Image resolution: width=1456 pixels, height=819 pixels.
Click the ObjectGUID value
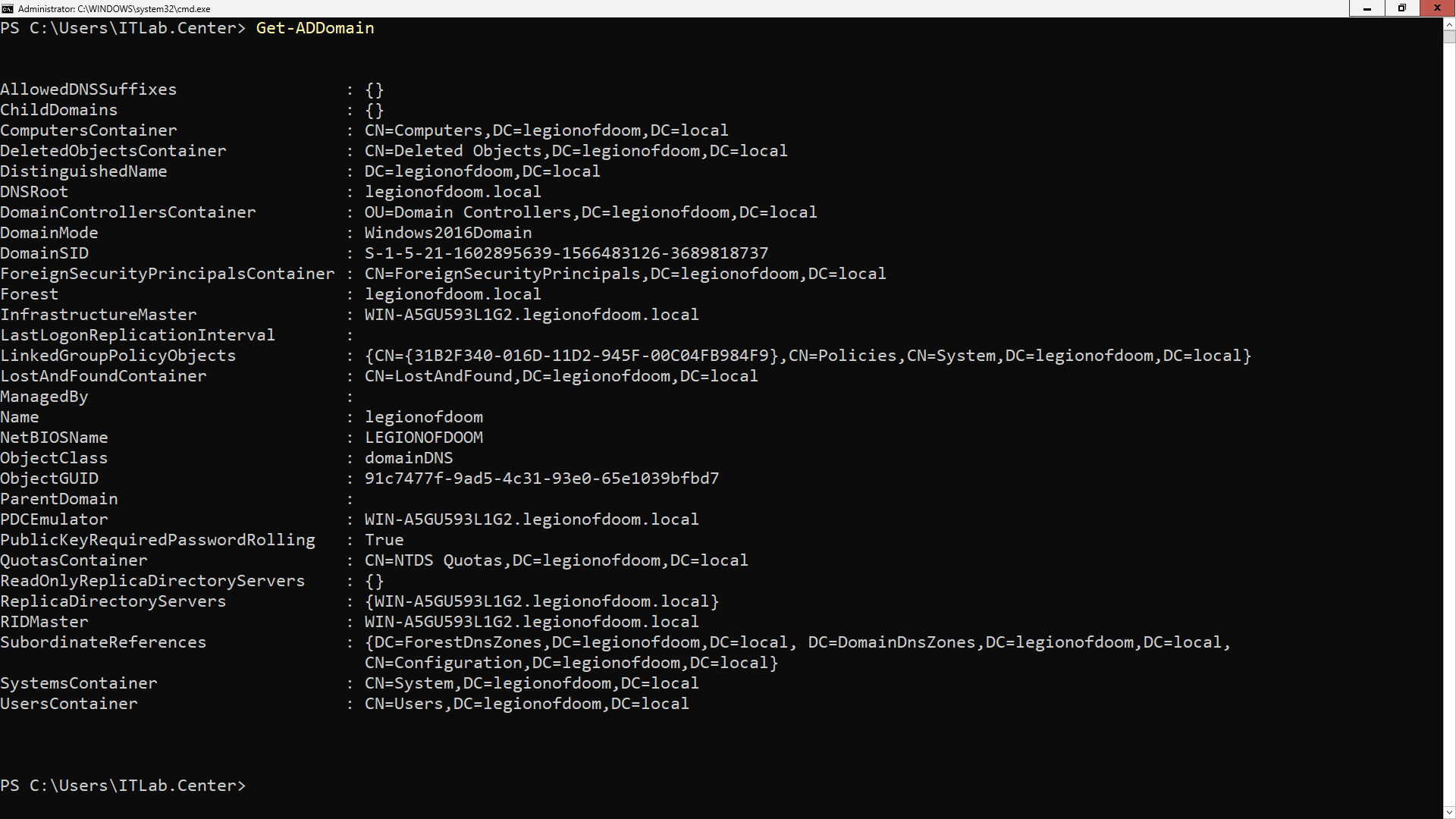541,479
